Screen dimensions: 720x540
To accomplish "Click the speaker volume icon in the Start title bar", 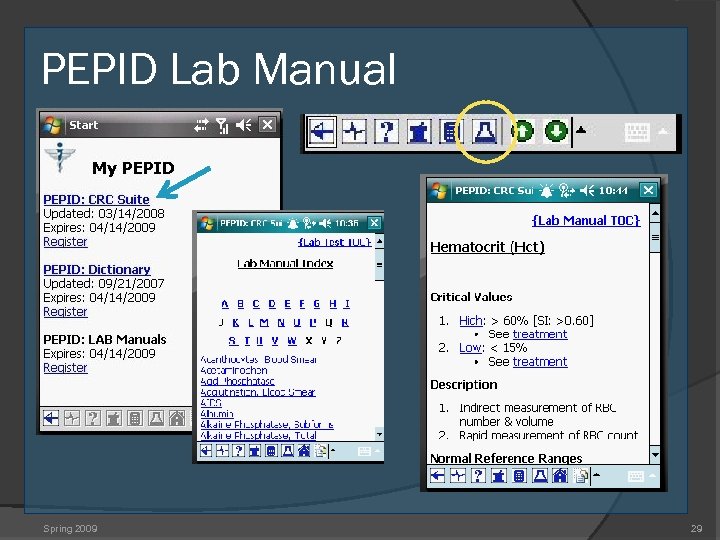I will [x=243, y=125].
